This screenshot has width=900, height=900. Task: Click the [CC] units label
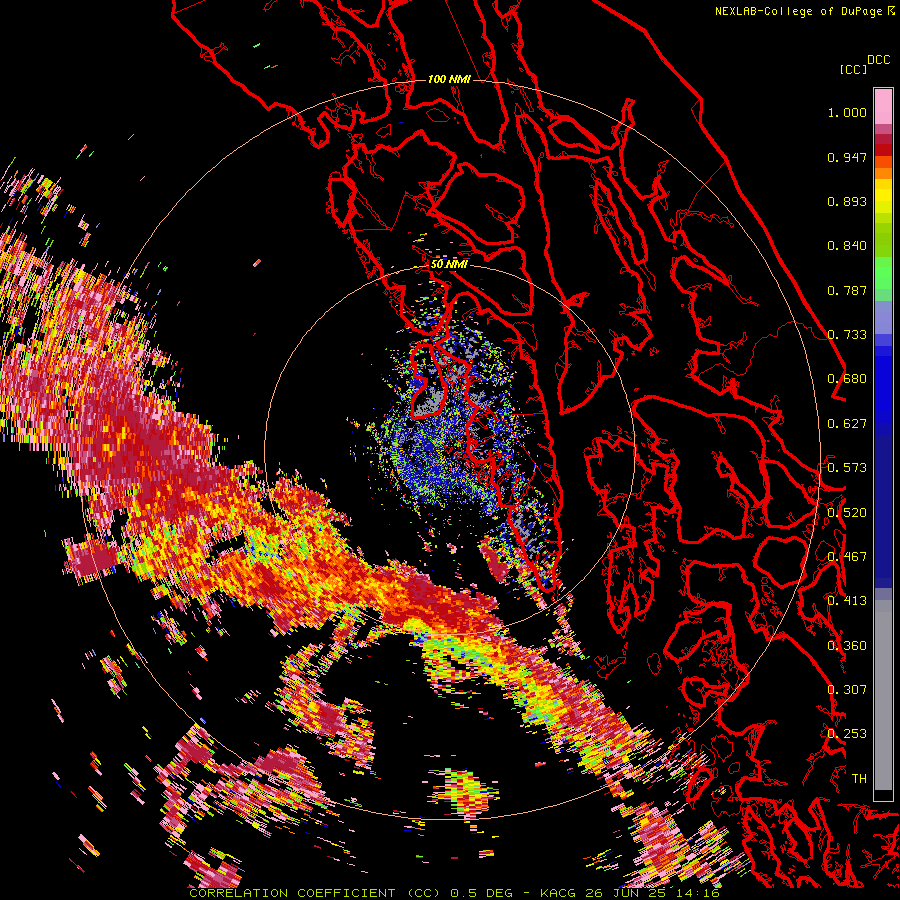(853, 69)
